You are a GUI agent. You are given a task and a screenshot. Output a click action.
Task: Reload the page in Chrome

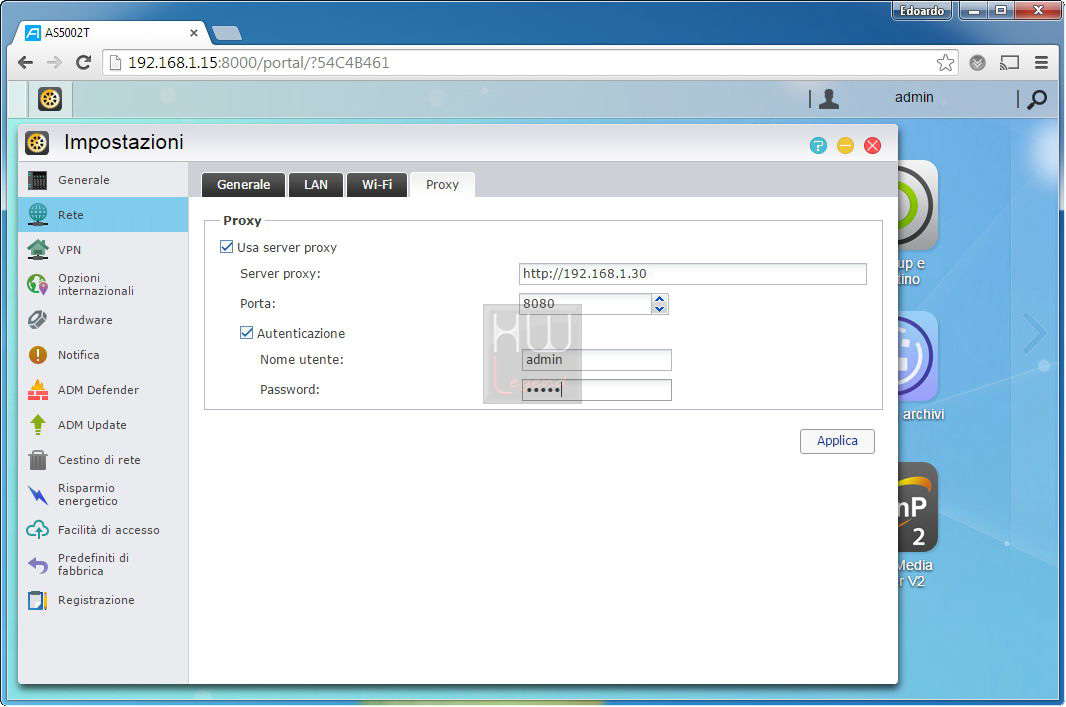coord(84,63)
